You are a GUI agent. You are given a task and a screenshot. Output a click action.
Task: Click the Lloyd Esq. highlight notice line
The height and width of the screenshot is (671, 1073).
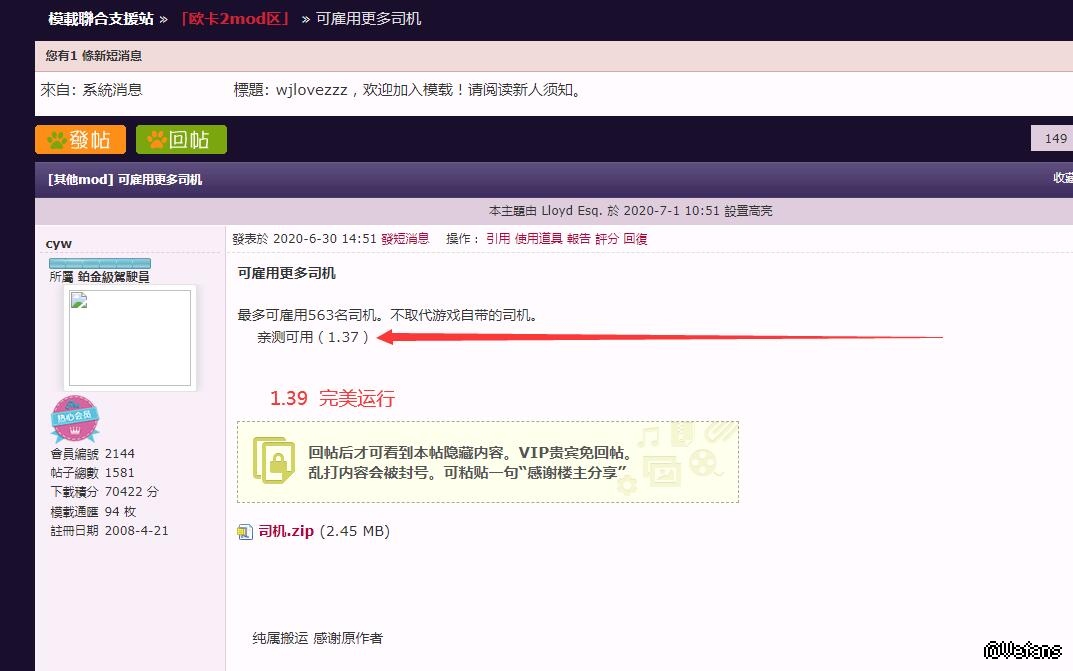[630, 211]
